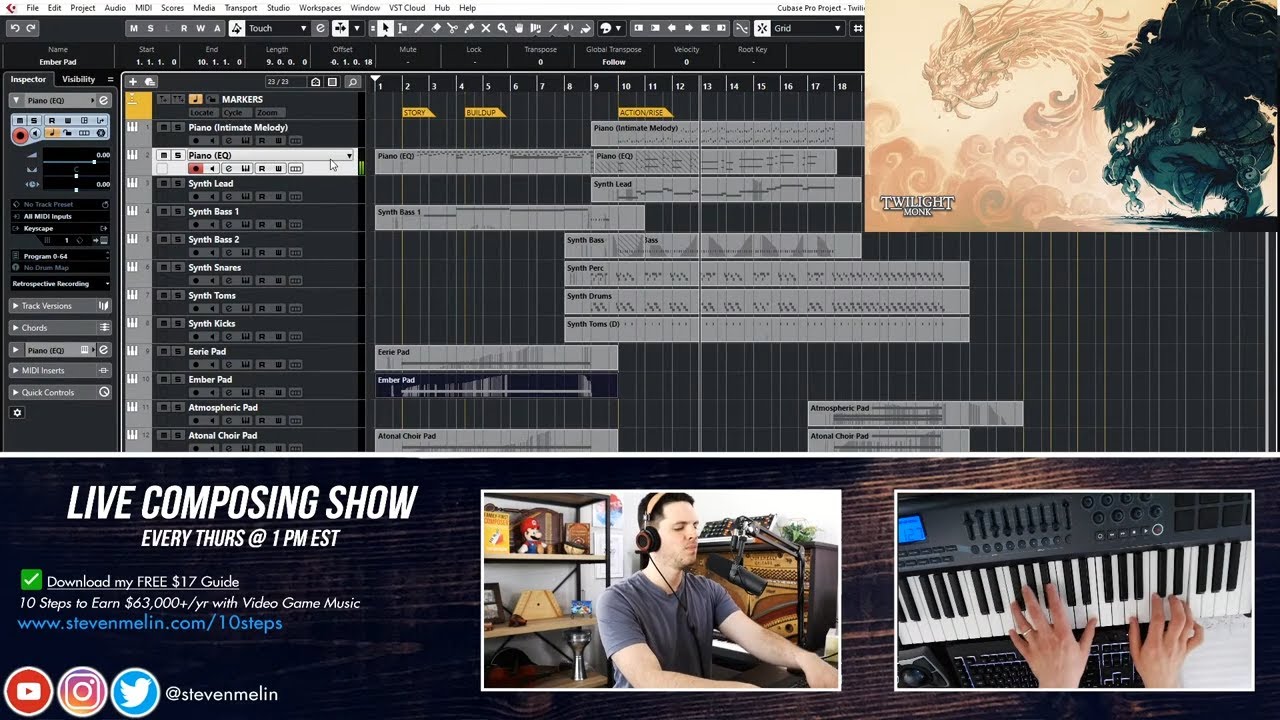Open the Workspaces menu
Viewport: 1280px width, 720px height.
(320, 8)
